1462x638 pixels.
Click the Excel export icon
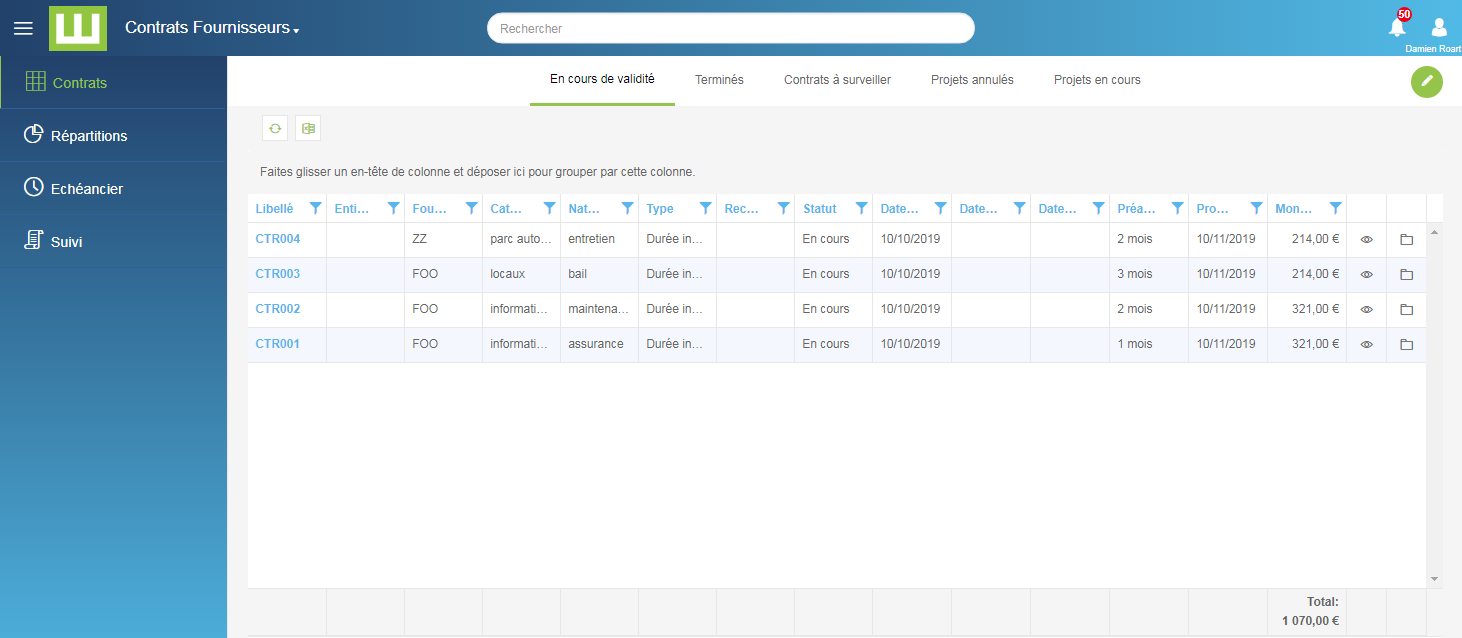click(x=308, y=128)
